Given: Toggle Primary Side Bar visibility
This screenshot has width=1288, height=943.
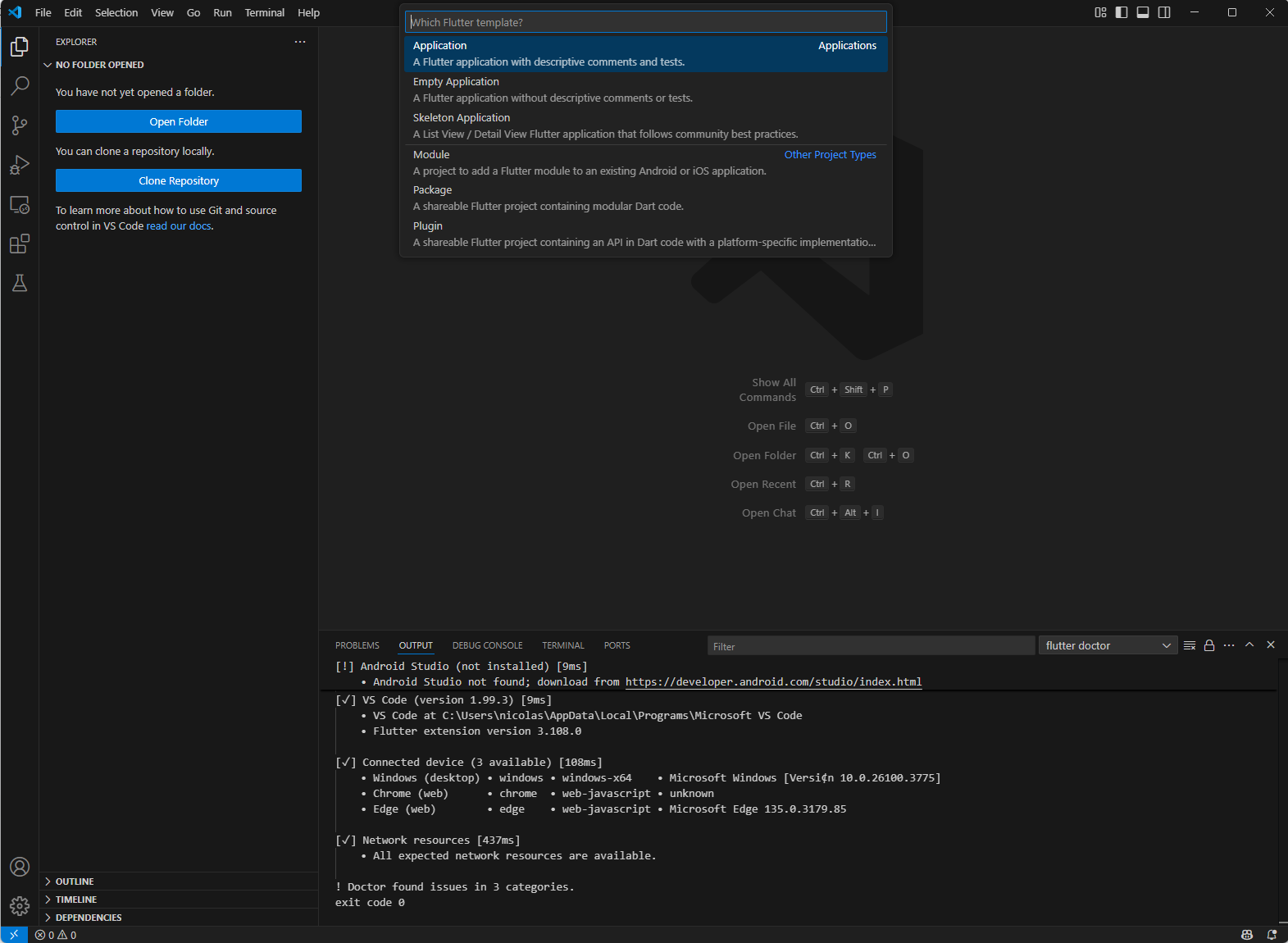Looking at the screenshot, I should click(1122, 12).
